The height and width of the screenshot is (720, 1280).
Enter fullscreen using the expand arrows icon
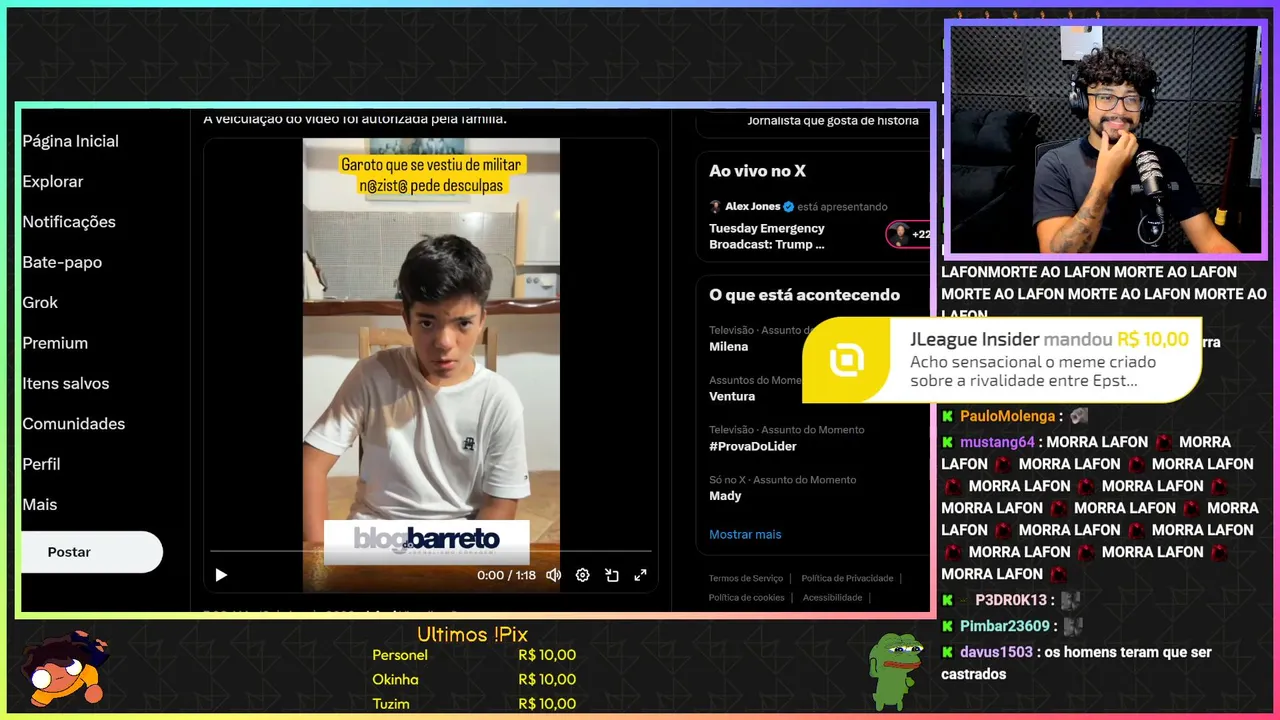[x=640, y=575]
